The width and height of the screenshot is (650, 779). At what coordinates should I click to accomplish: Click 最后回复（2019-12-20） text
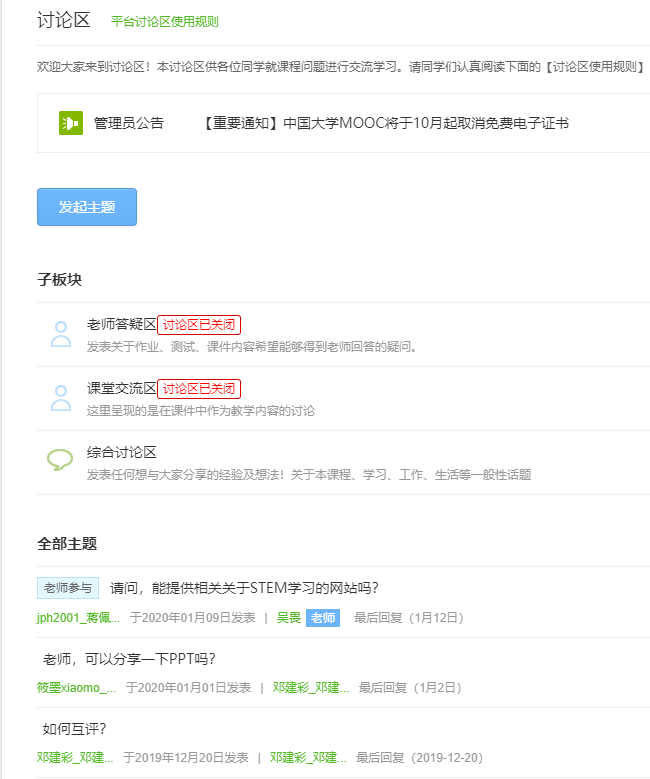click(x=419, y=758)
